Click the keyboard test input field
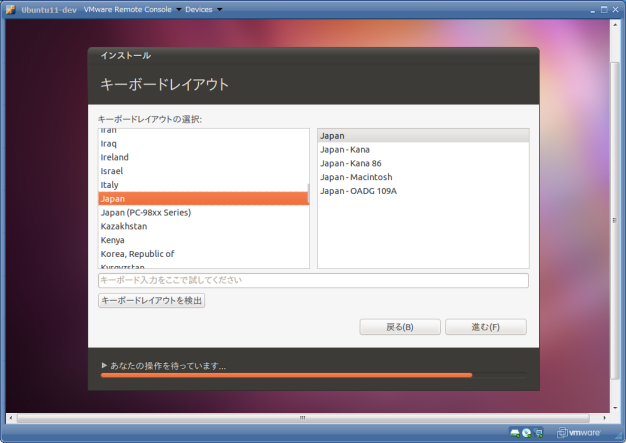This screenshot has height=443, width=626. click(313, 280)
